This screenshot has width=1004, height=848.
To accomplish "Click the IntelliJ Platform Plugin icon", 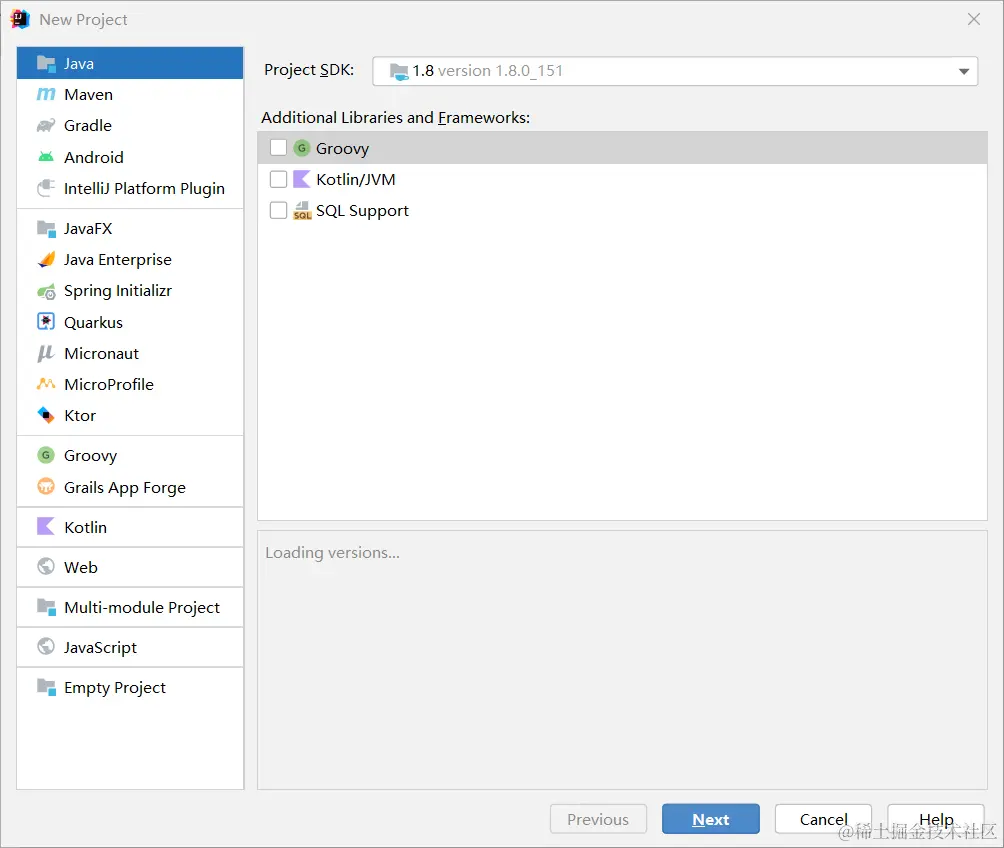I will [46, 188].
